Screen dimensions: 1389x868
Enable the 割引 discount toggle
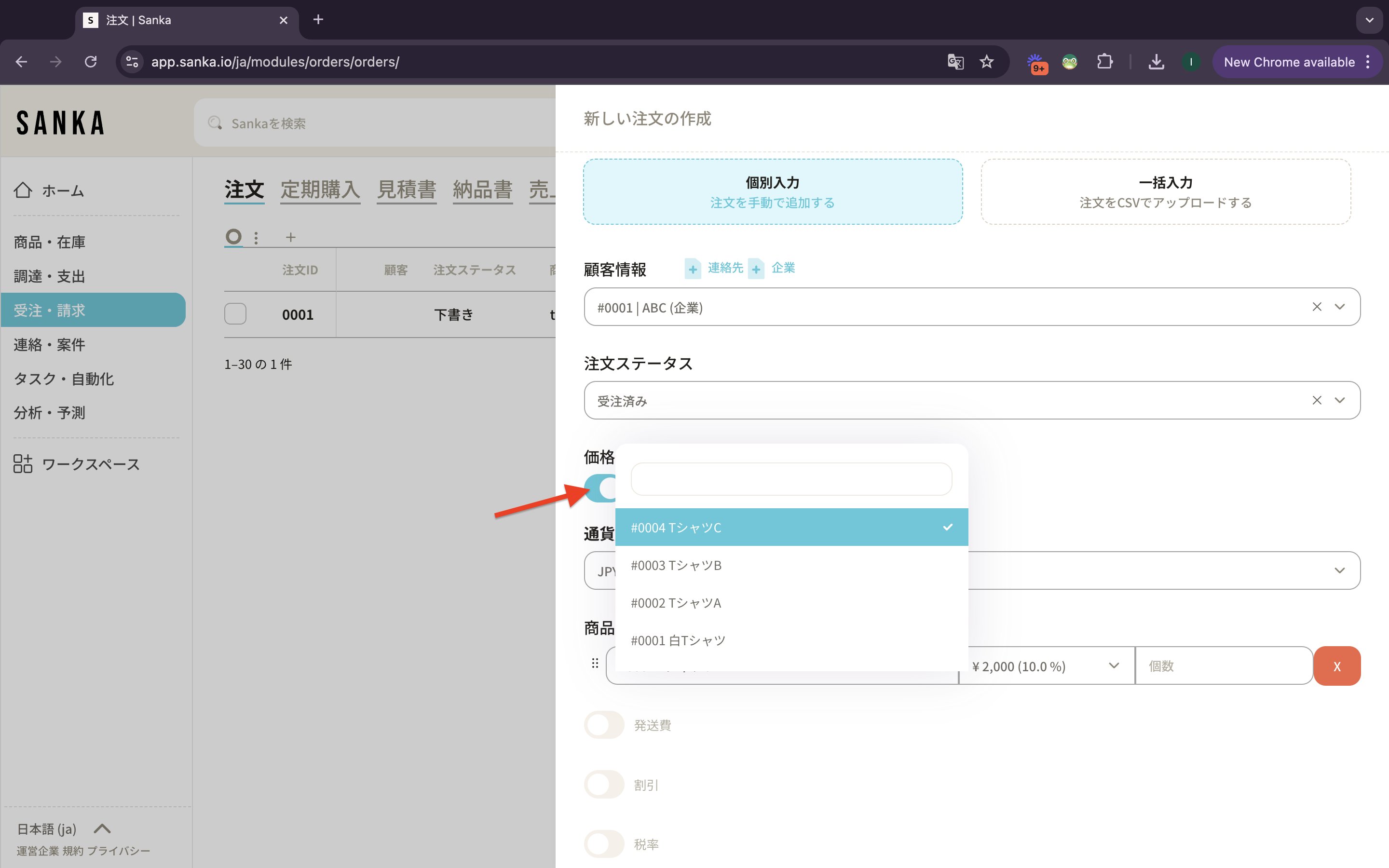(604, 784)
